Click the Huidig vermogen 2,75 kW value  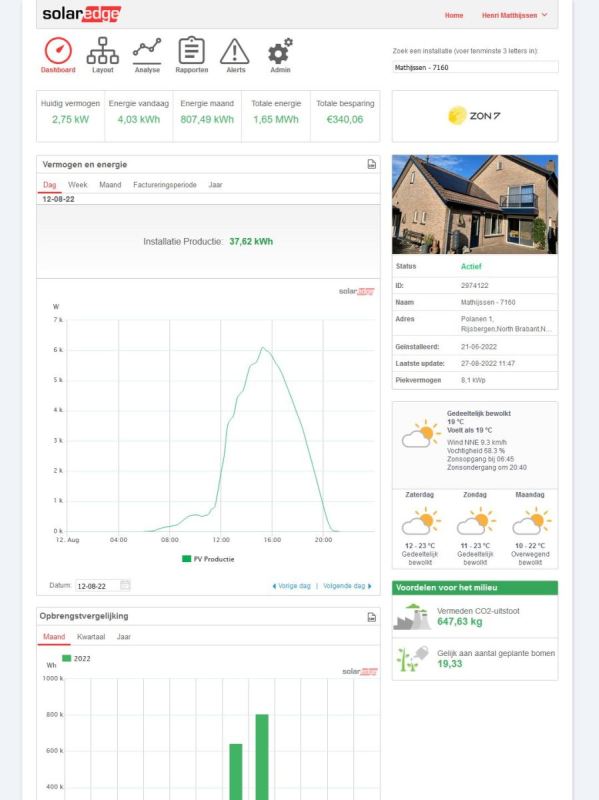point(70,119)
